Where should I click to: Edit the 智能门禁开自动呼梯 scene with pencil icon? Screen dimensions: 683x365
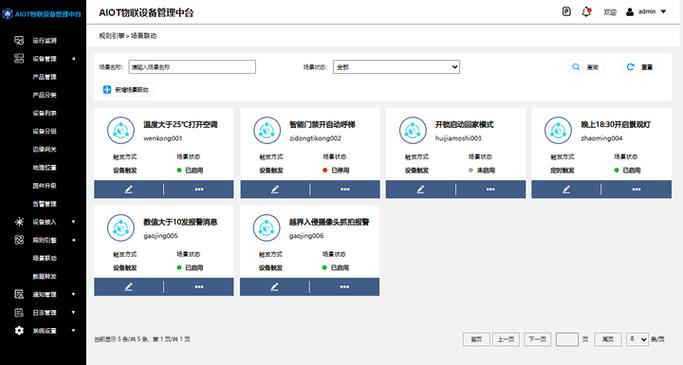tap(275, 189)
